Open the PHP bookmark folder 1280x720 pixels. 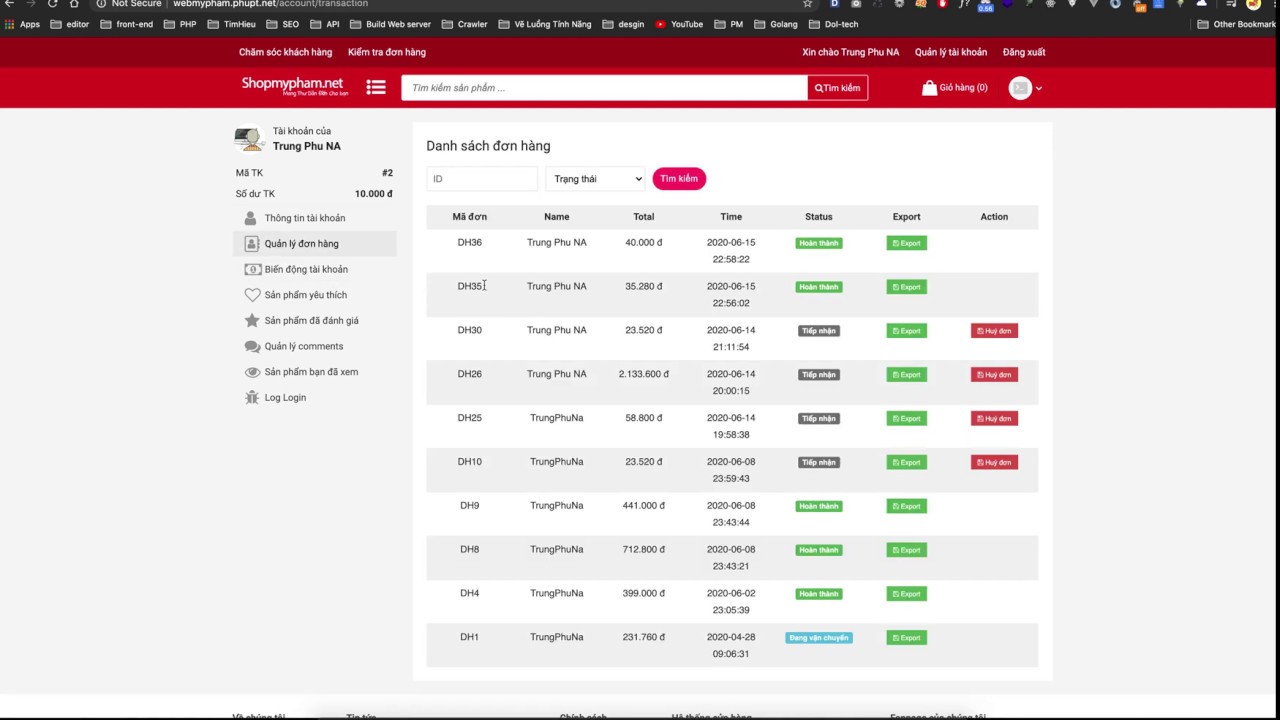pos(180,24)
